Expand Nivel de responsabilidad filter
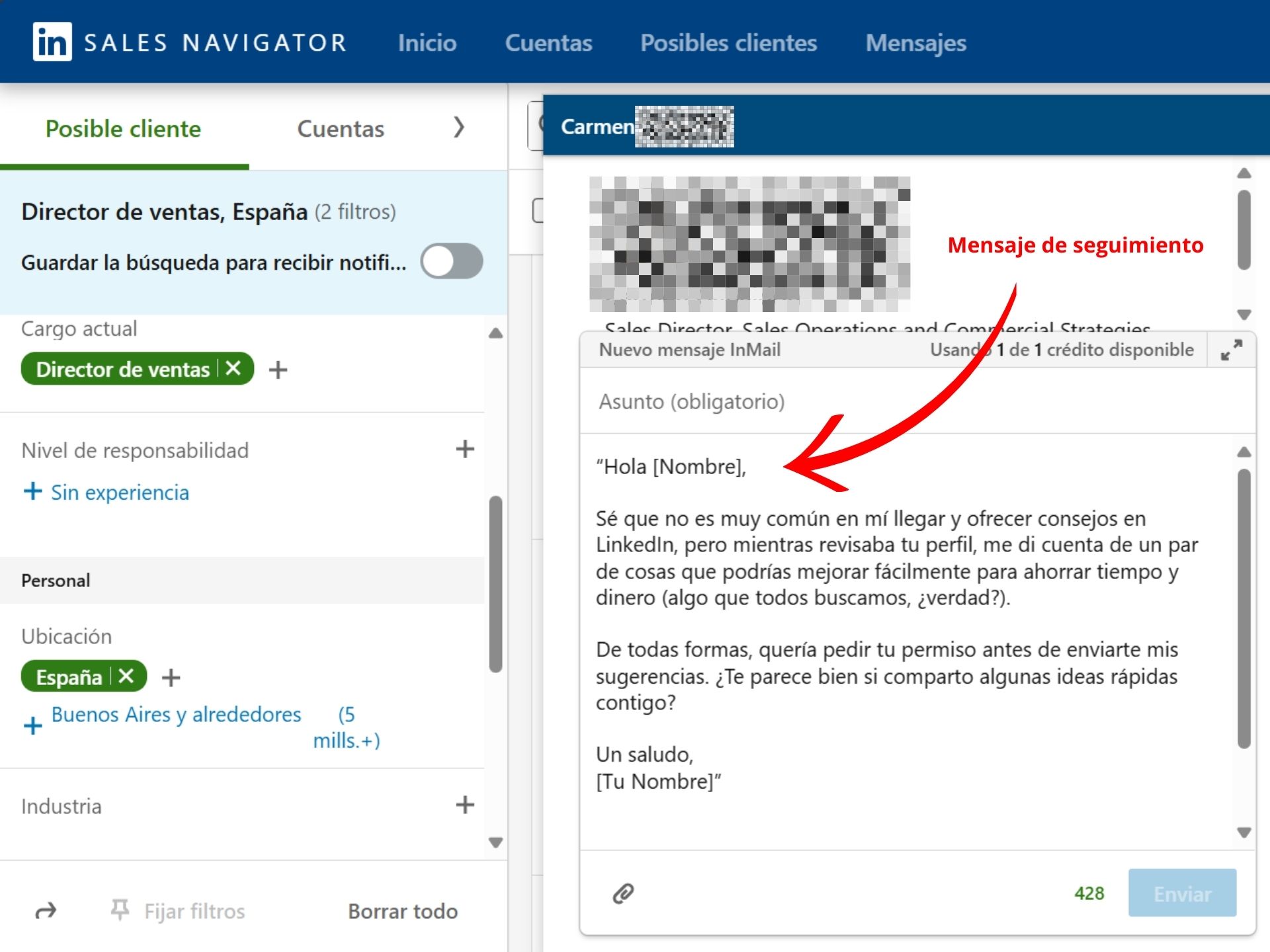1270x952 pixels. coord(465,450)
